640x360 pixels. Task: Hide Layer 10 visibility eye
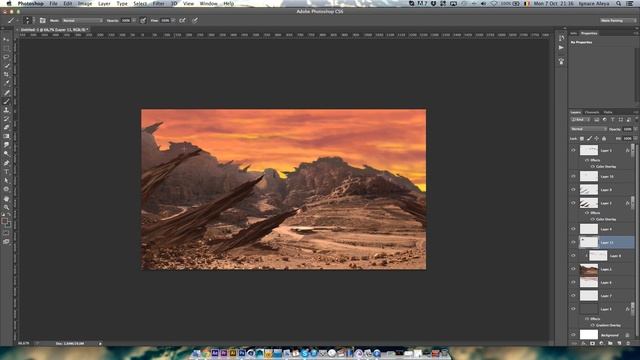(573, 176)
